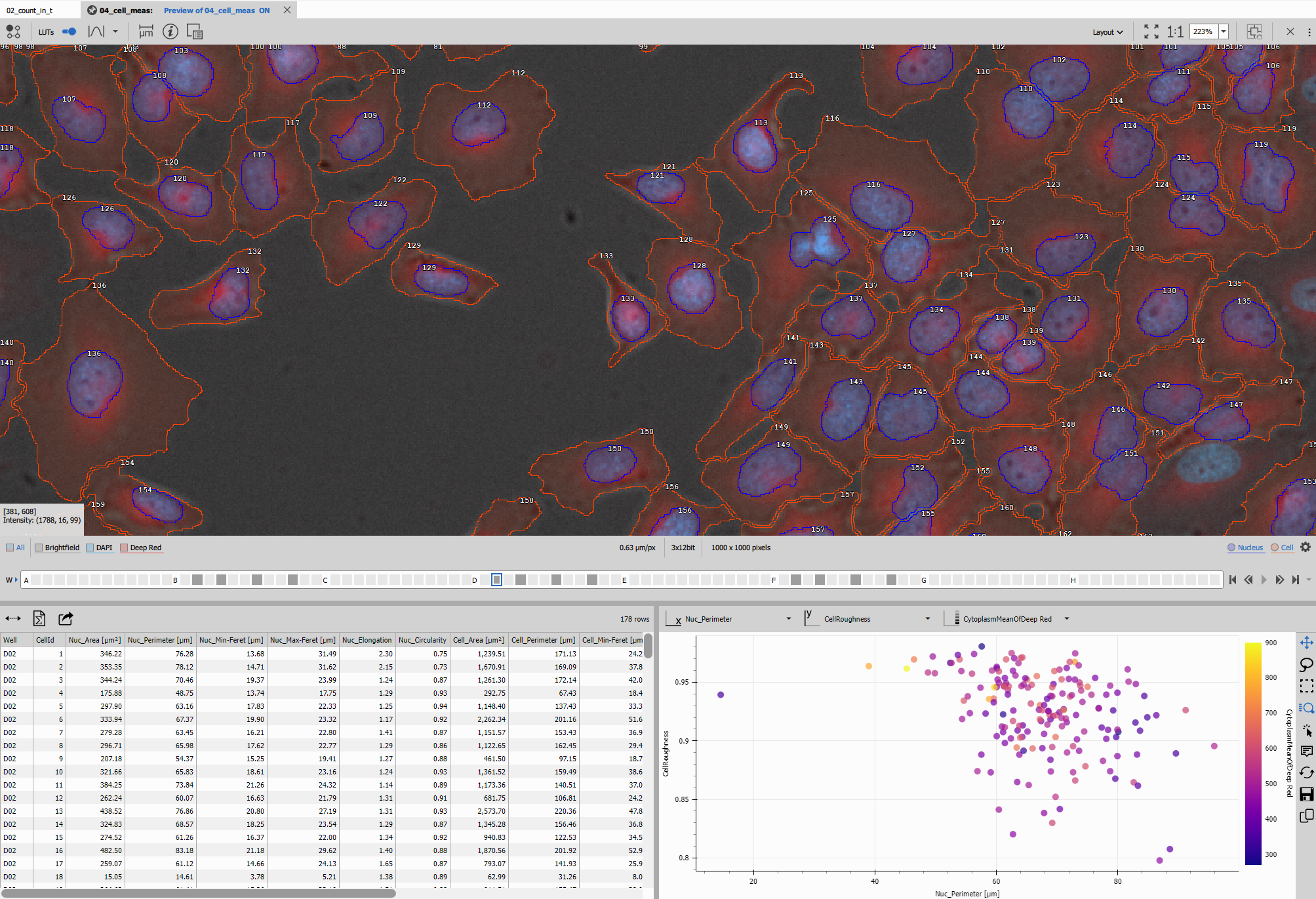
Task: Save the scatter plot using the save icon
Action: 1307,794
